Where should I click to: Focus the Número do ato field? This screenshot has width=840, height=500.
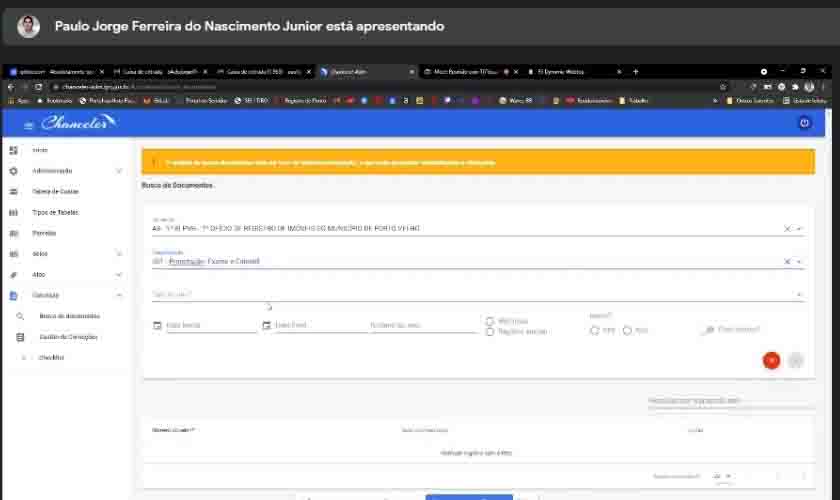[423, 325]
